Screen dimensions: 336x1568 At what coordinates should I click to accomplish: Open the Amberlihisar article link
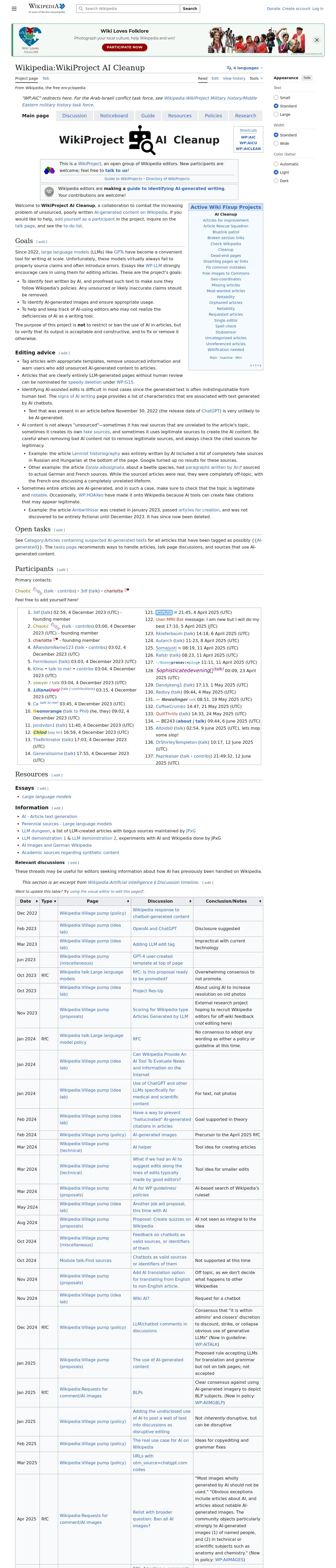tap(85, 510)
